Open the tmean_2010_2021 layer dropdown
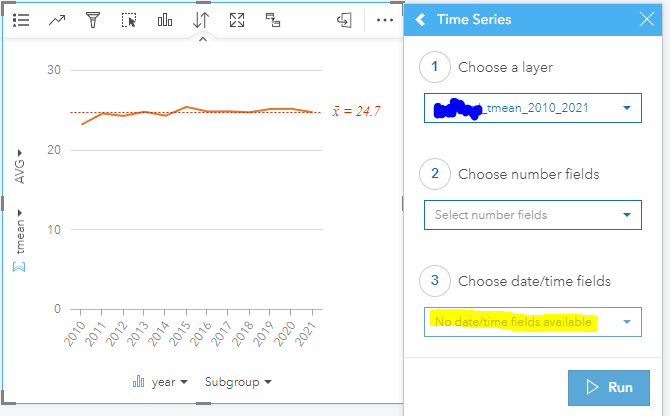Screen dimensions: 670x416 click(532, 108)
